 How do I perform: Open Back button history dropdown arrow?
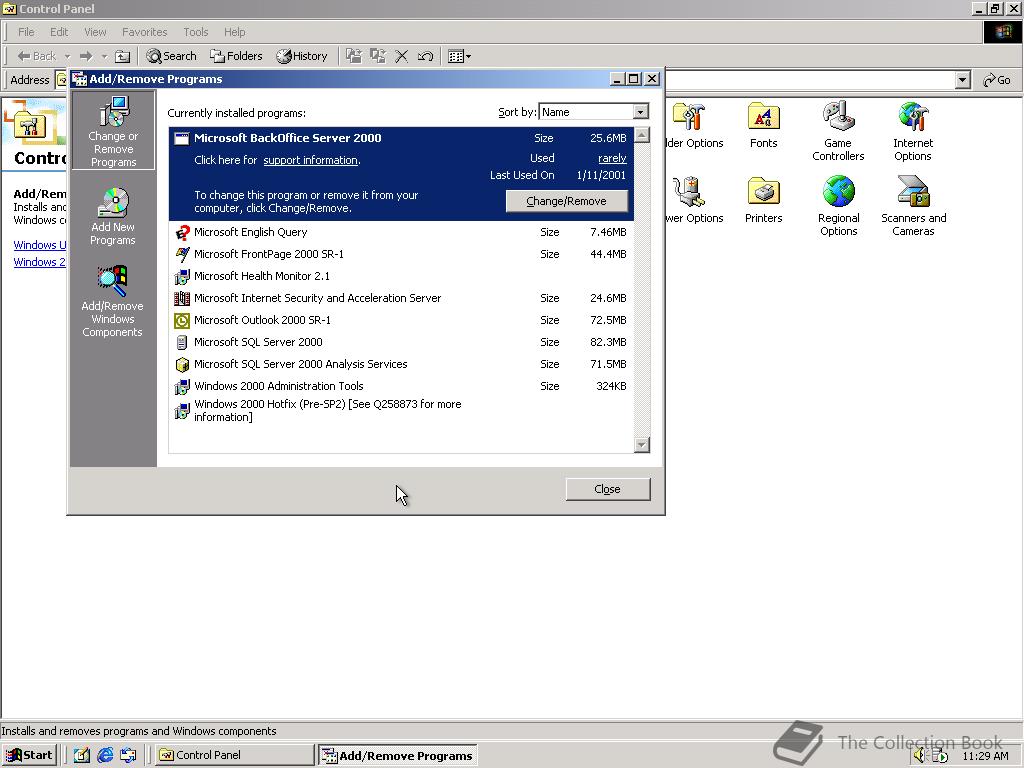point(67,56)
